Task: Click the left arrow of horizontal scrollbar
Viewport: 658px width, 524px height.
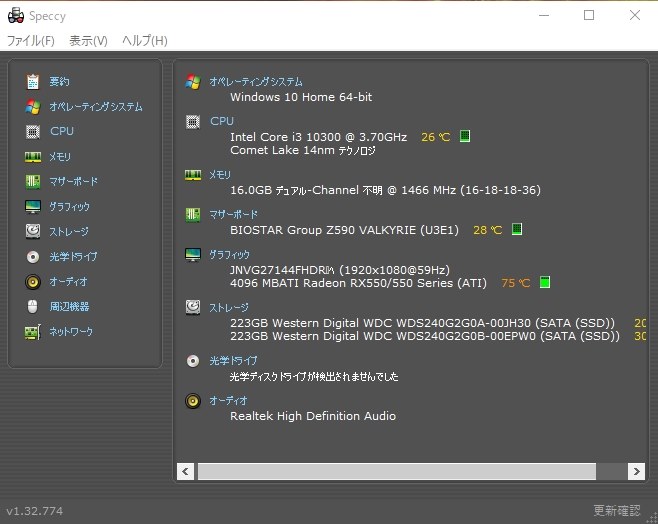Action: (x=185, y=472)
